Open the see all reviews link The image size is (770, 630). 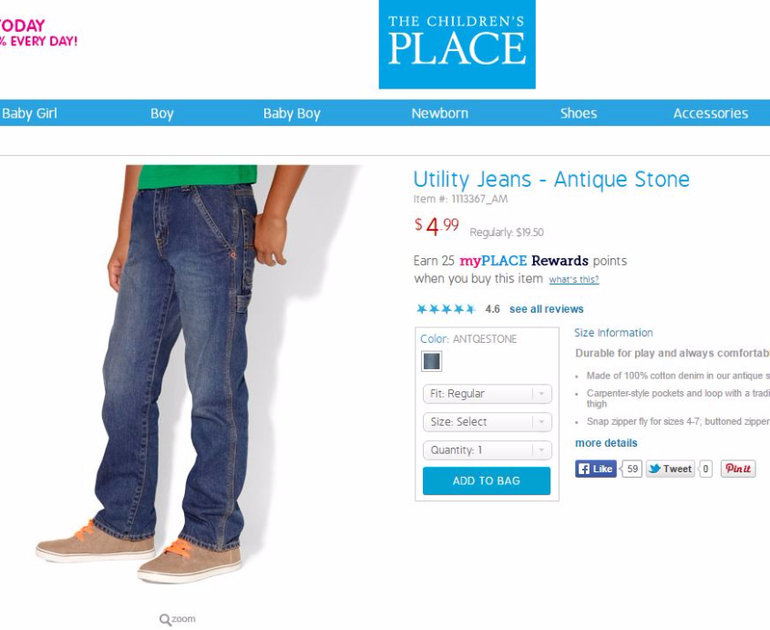[546, 309]
